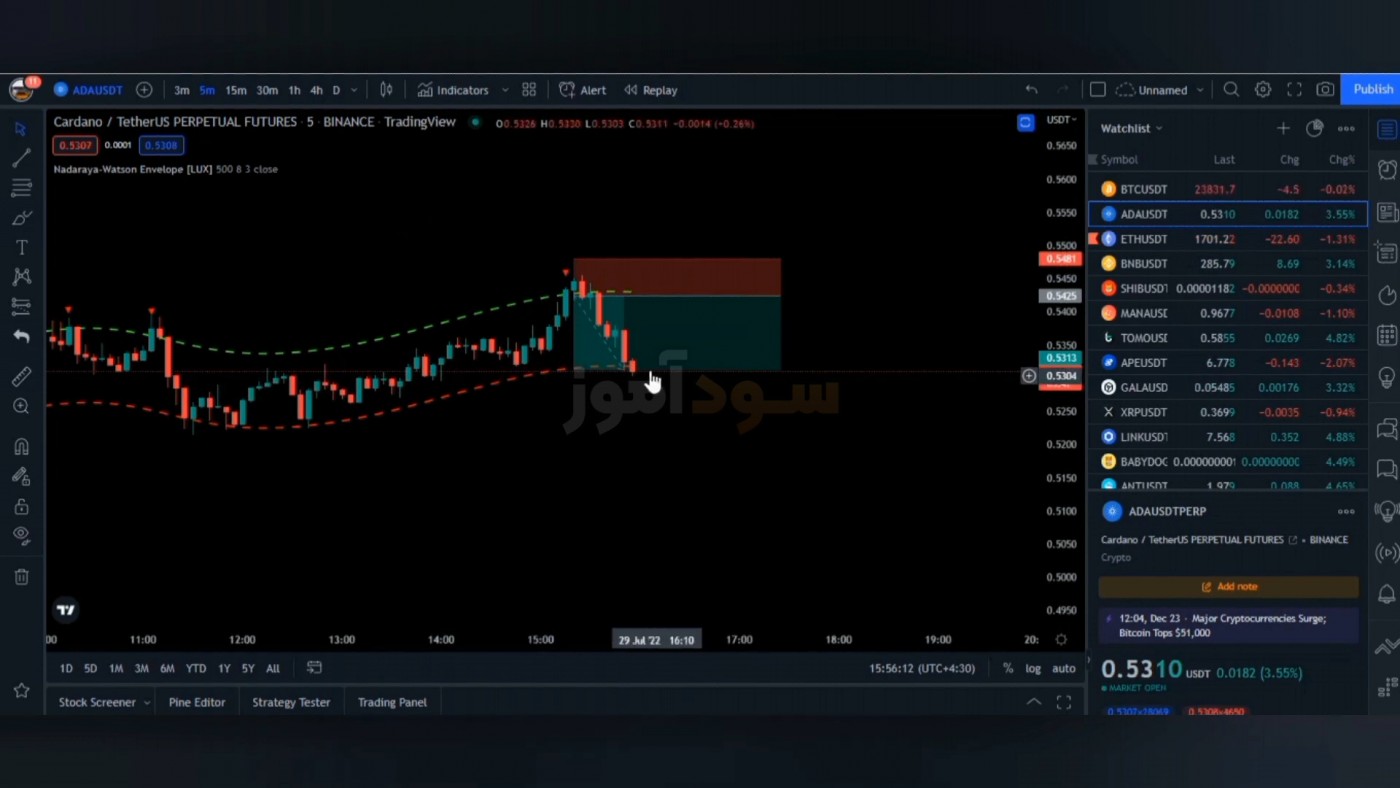Start bar Replay mode
Viewport: 1400px width, 788px height.
pos(651,90)
